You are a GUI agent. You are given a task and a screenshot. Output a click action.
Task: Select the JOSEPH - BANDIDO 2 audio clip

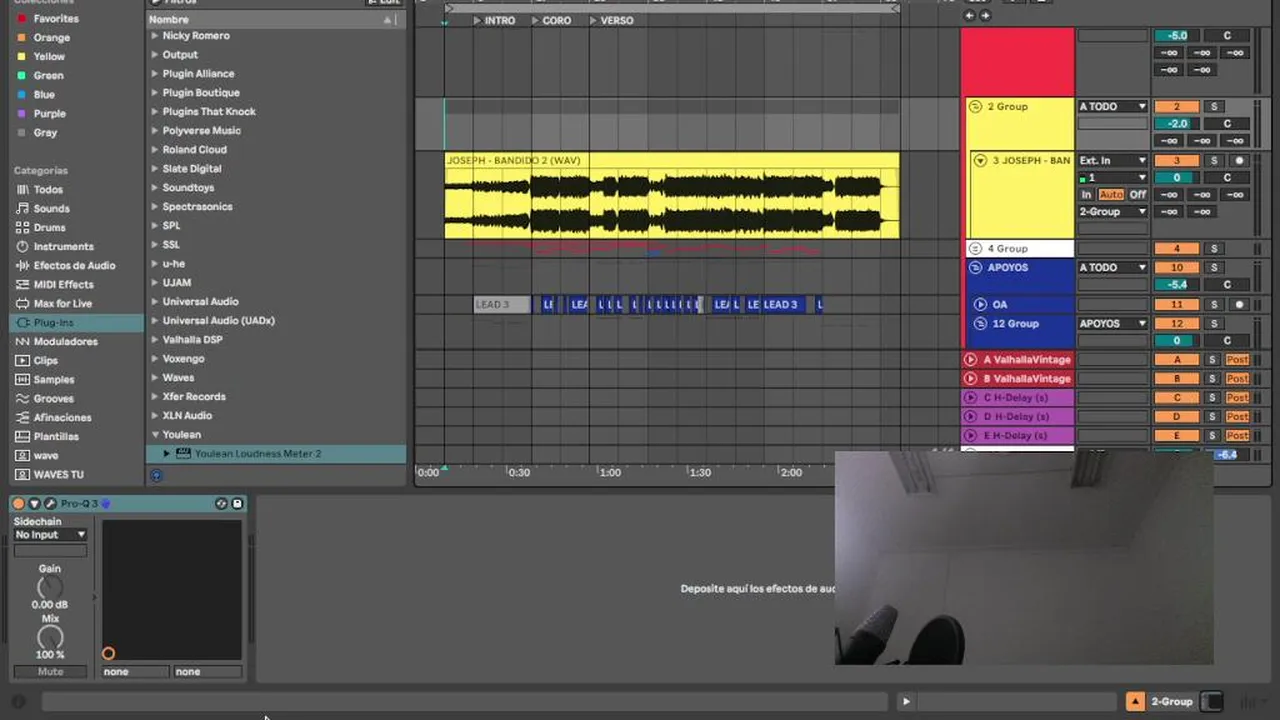pos(672,196)
